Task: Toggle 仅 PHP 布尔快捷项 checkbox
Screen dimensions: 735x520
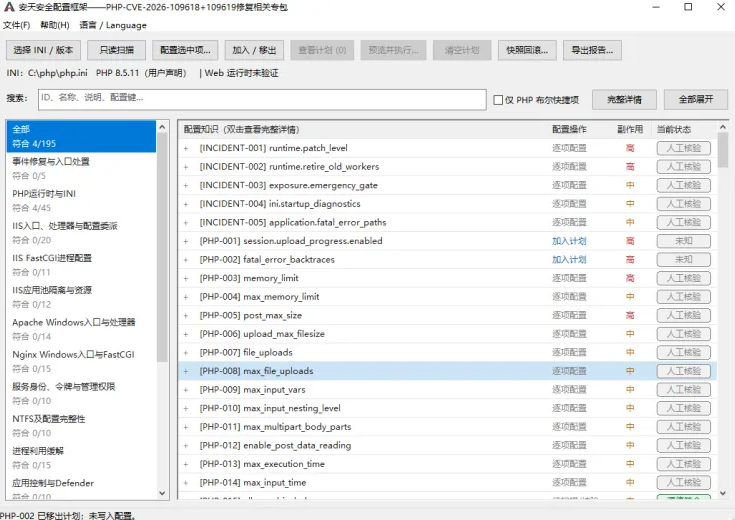Action: (498, 100)
